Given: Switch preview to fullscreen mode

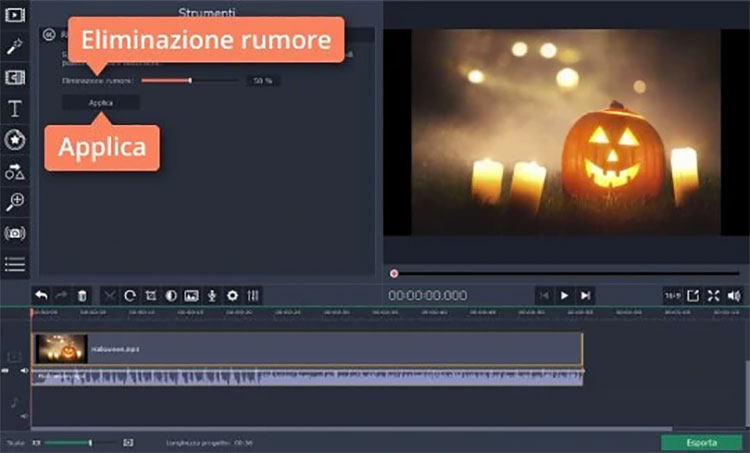Looking at the screenshot, I should [x=713, y=296].
